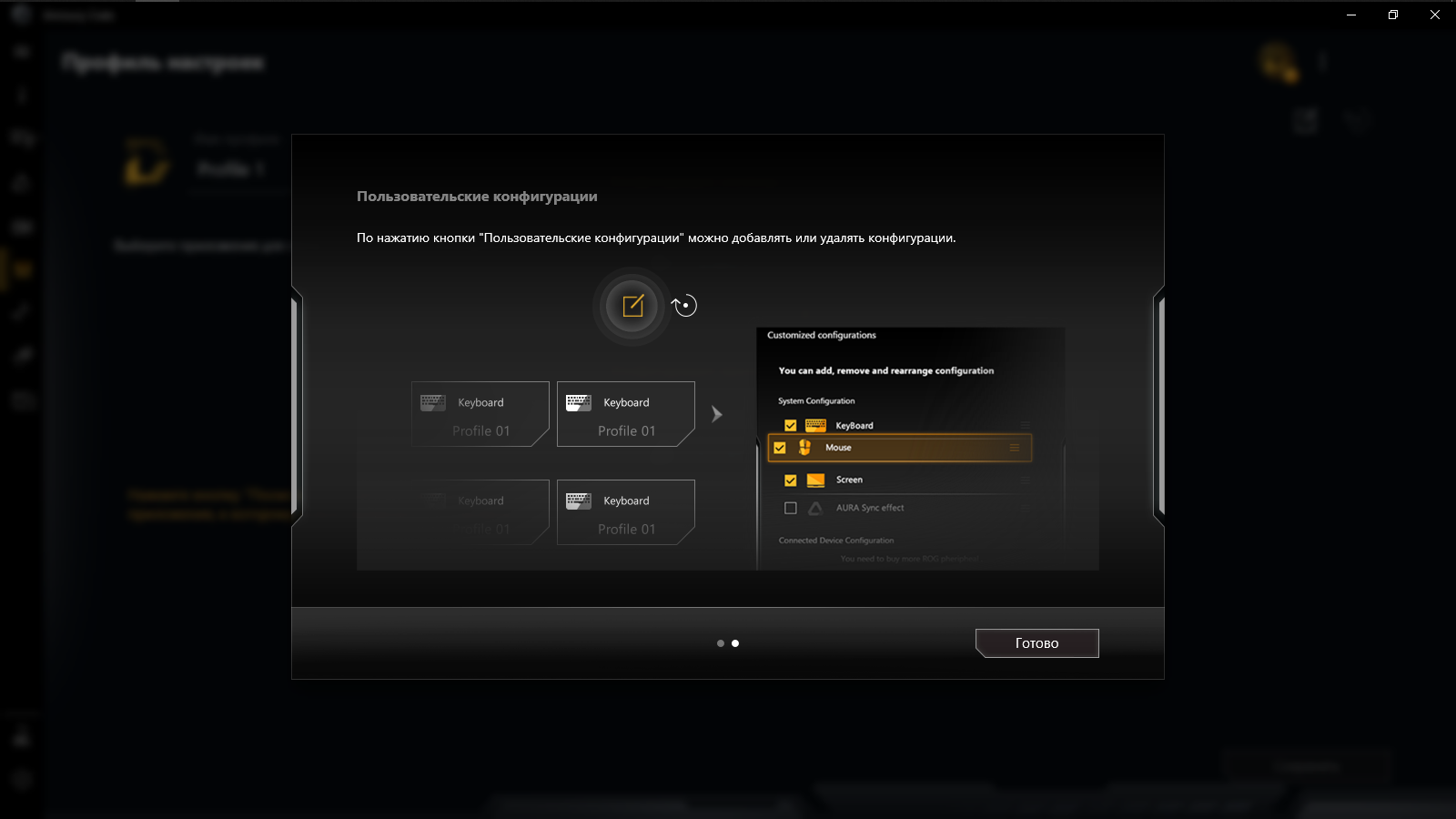Open the three-dot menu near the avatar

tap(1324, 61)
